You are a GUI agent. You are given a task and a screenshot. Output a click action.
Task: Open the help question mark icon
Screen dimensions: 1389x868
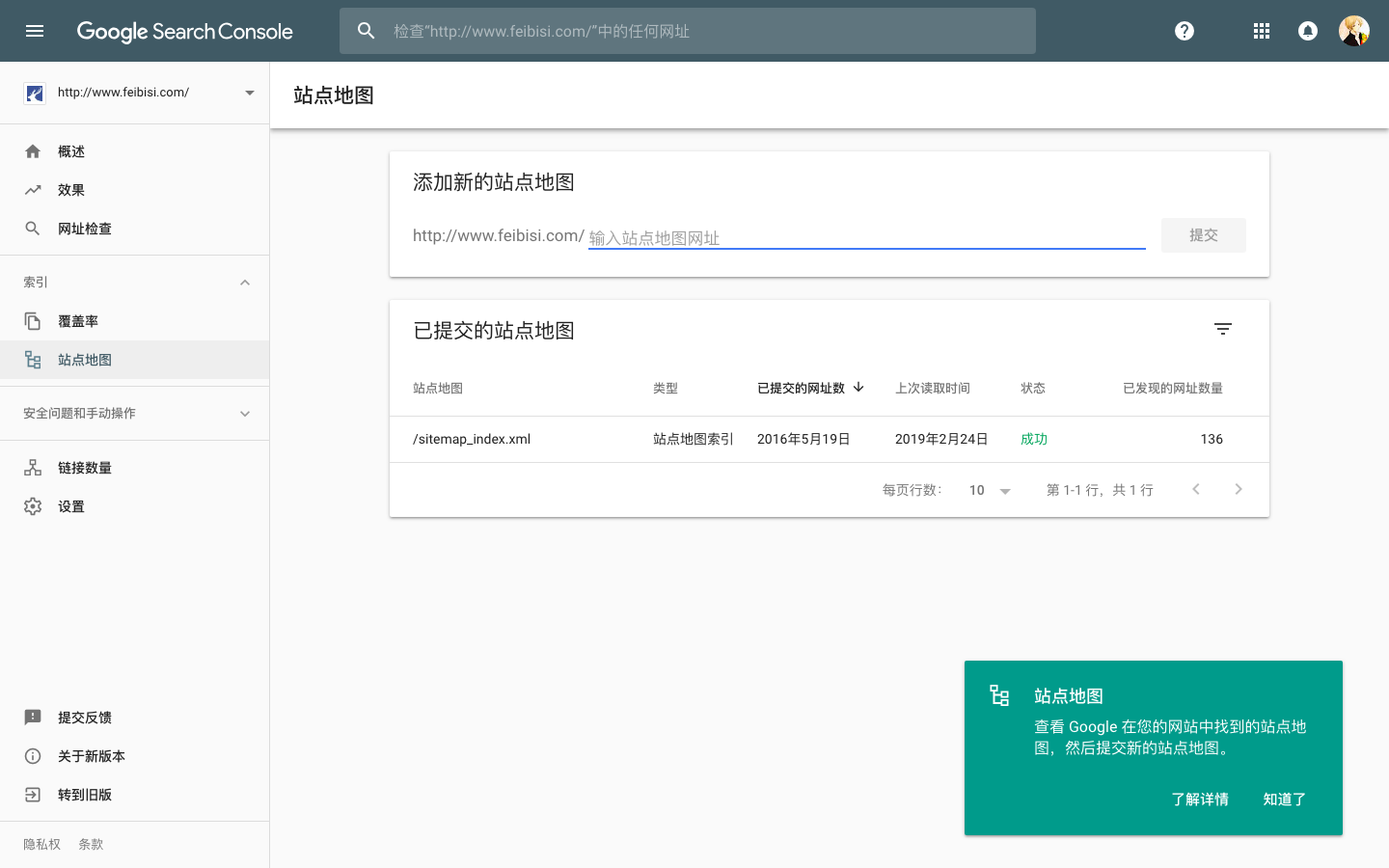[x=1185, y=31]
